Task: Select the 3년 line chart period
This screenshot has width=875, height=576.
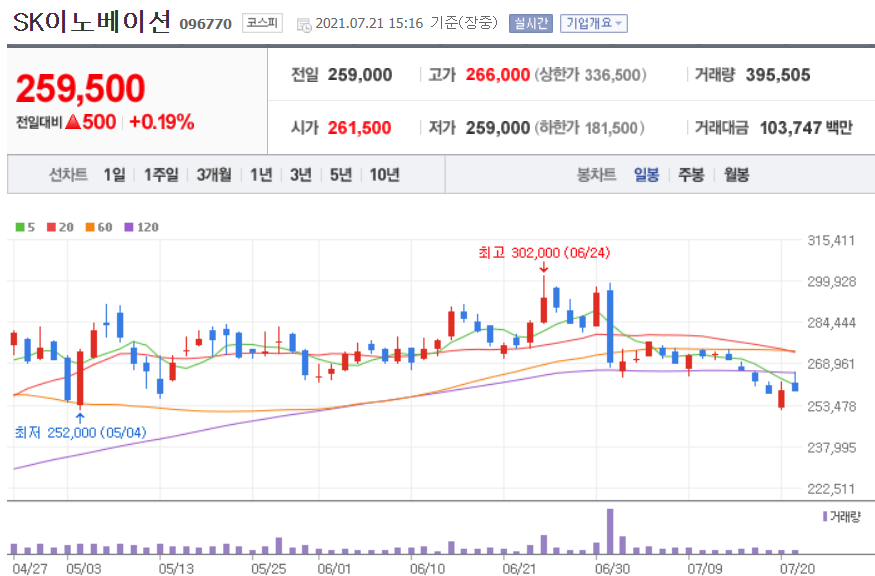Action: pos(301,175)
